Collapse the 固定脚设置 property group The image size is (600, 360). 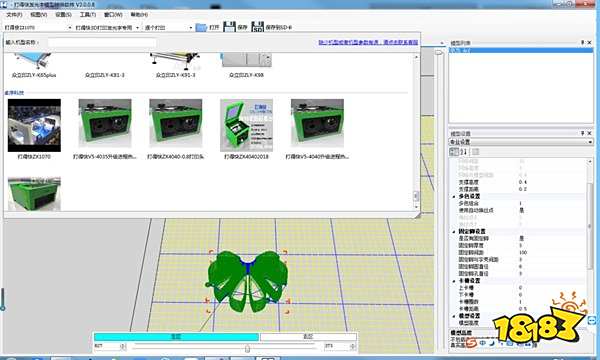coord(454,231)
